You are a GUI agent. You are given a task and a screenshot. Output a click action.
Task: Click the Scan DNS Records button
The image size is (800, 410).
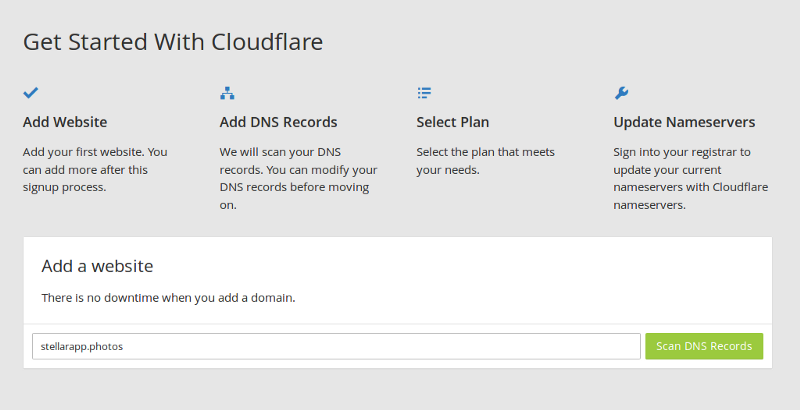click(x=704, y=346)
